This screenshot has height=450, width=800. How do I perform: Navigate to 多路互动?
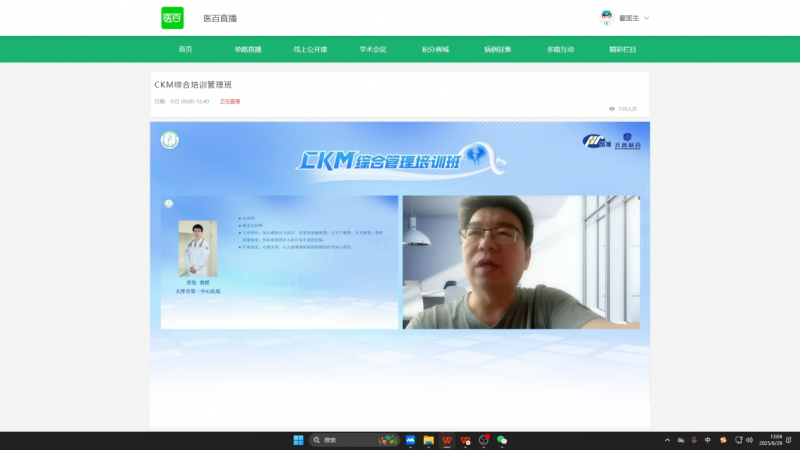tap(560, 49)
